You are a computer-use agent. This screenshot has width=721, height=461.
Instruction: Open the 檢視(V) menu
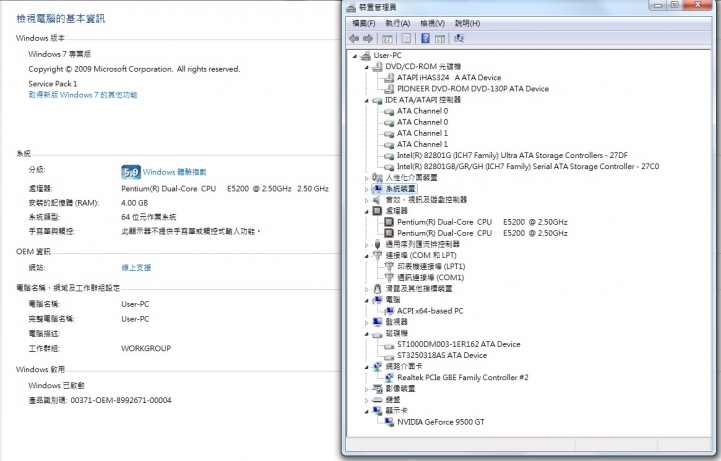point(432,23)
